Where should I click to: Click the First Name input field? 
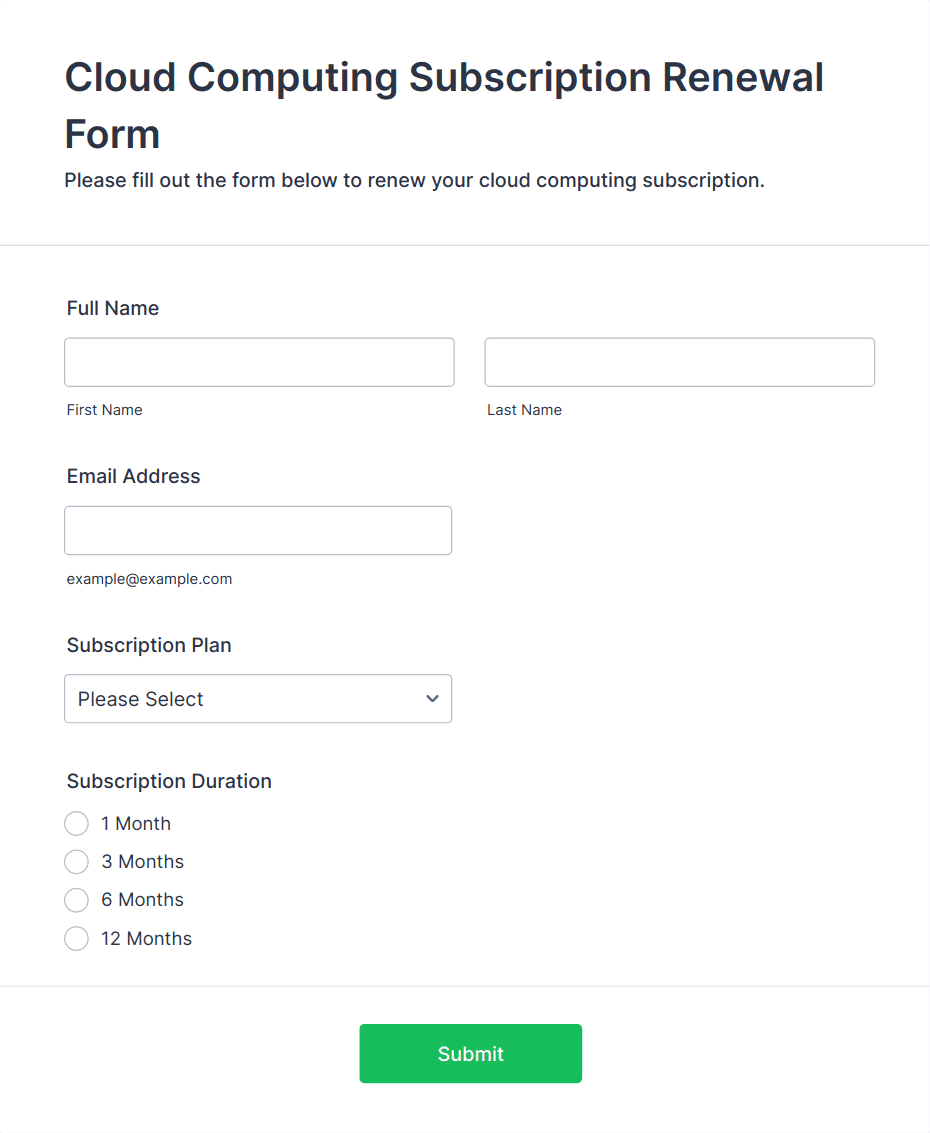(259, 362)
